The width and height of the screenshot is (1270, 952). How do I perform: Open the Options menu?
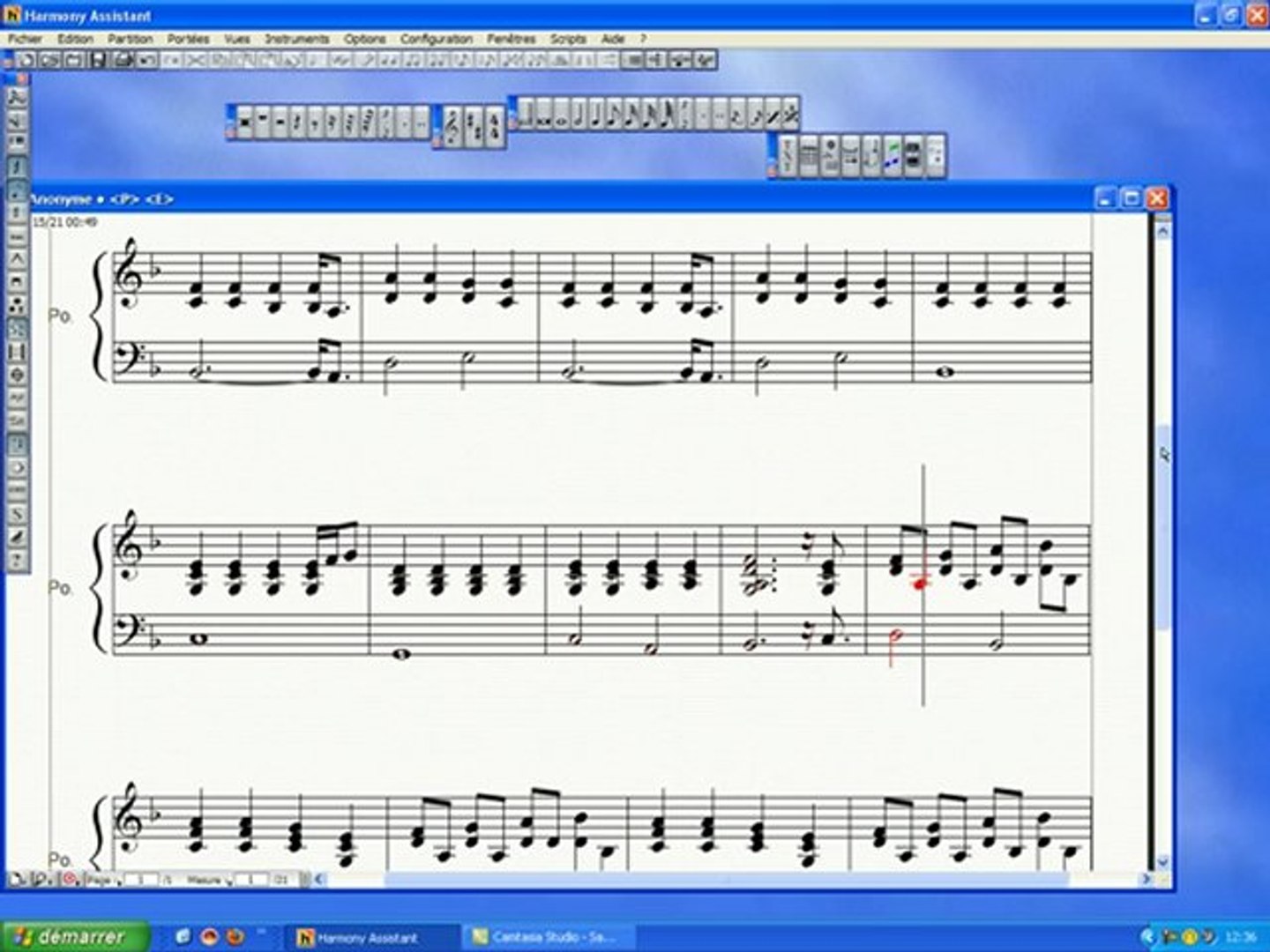[365, 39]
